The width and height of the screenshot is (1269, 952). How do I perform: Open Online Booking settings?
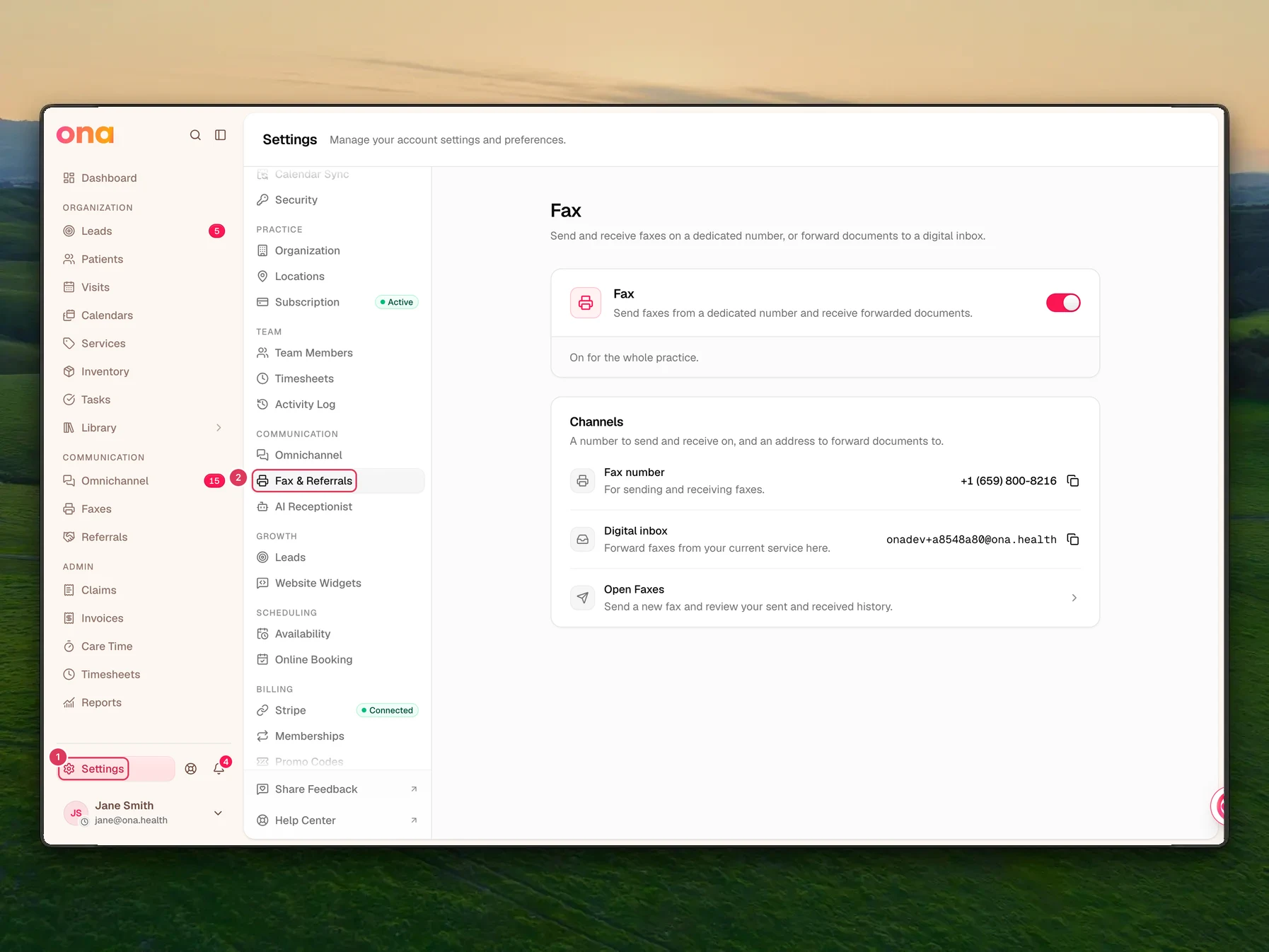(x=337, y=659)
